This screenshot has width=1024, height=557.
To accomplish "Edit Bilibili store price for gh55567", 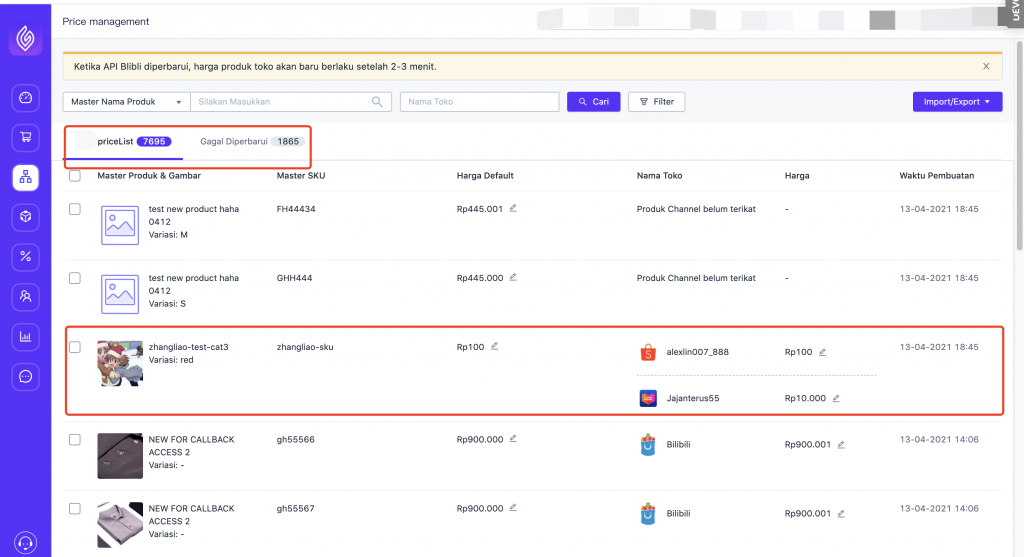I will [841, 514].
